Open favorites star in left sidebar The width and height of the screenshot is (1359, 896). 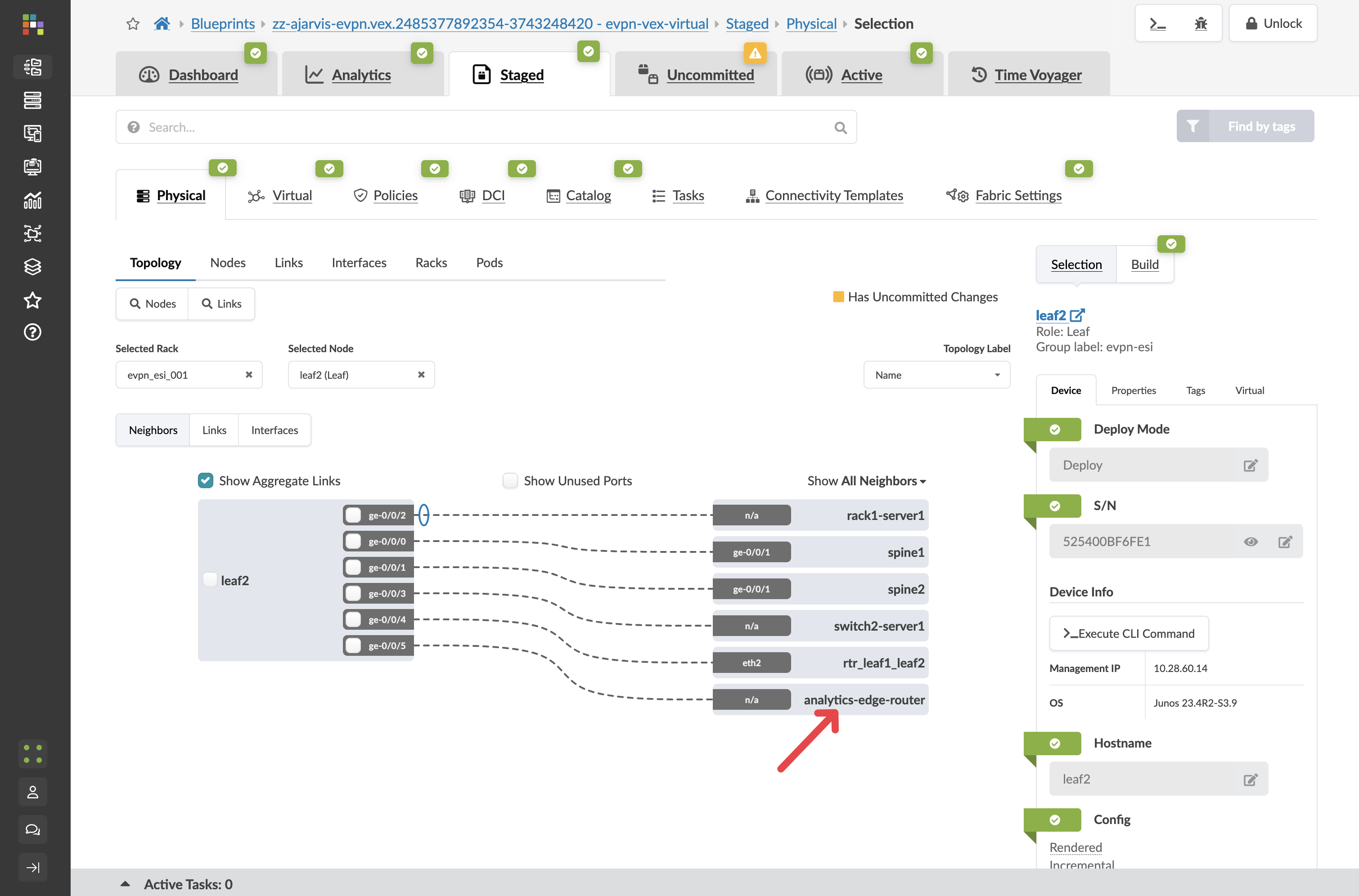point(32,300)
